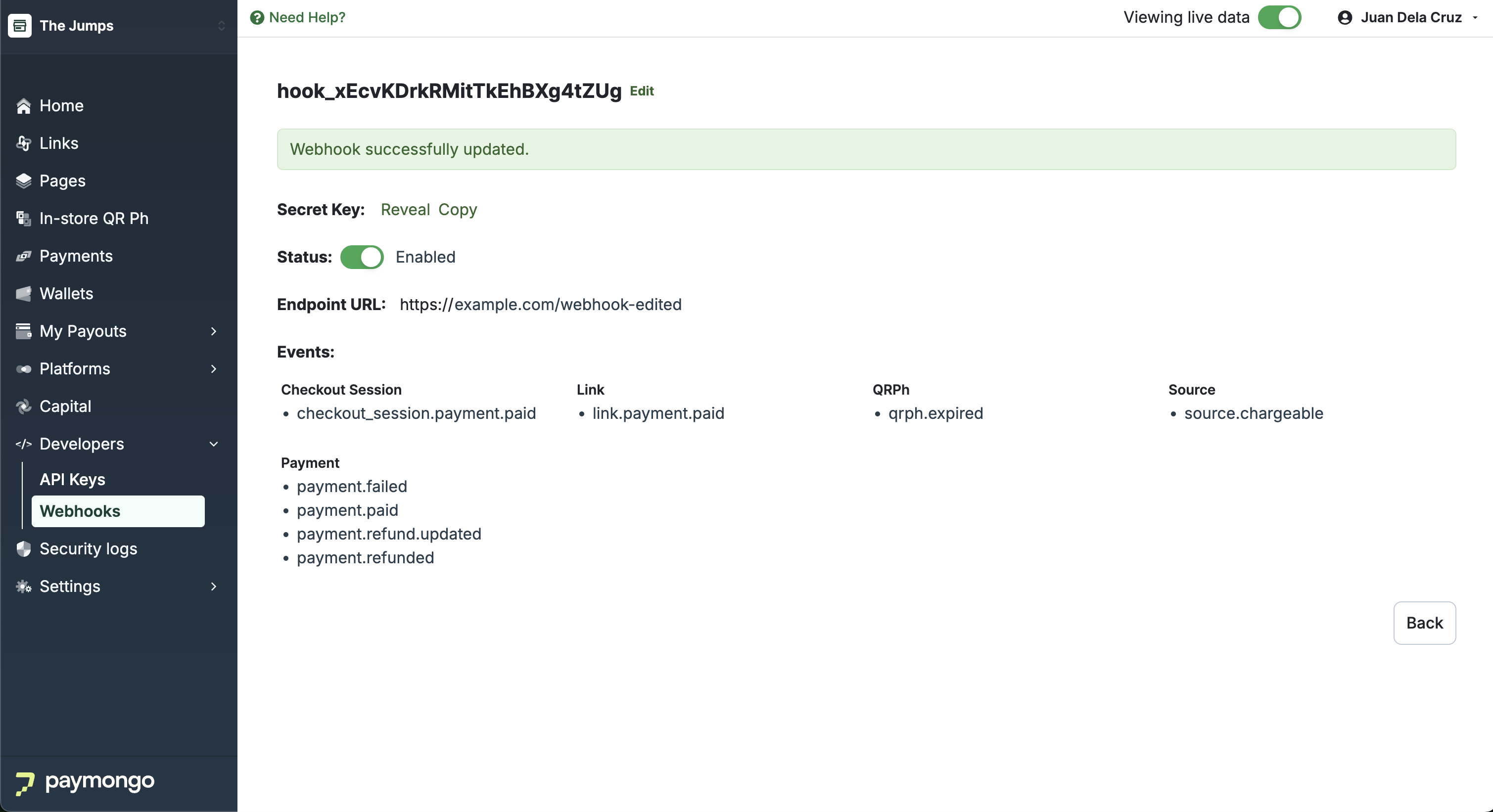Open In-store QR Ph menu item
1493x812 pixels.
point(94,219)
